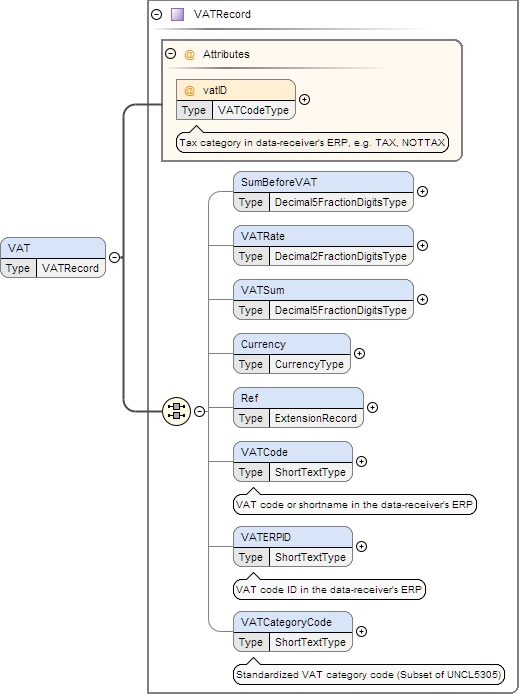
Task: Expand the vatID attribute details
Action: point(305,100)
